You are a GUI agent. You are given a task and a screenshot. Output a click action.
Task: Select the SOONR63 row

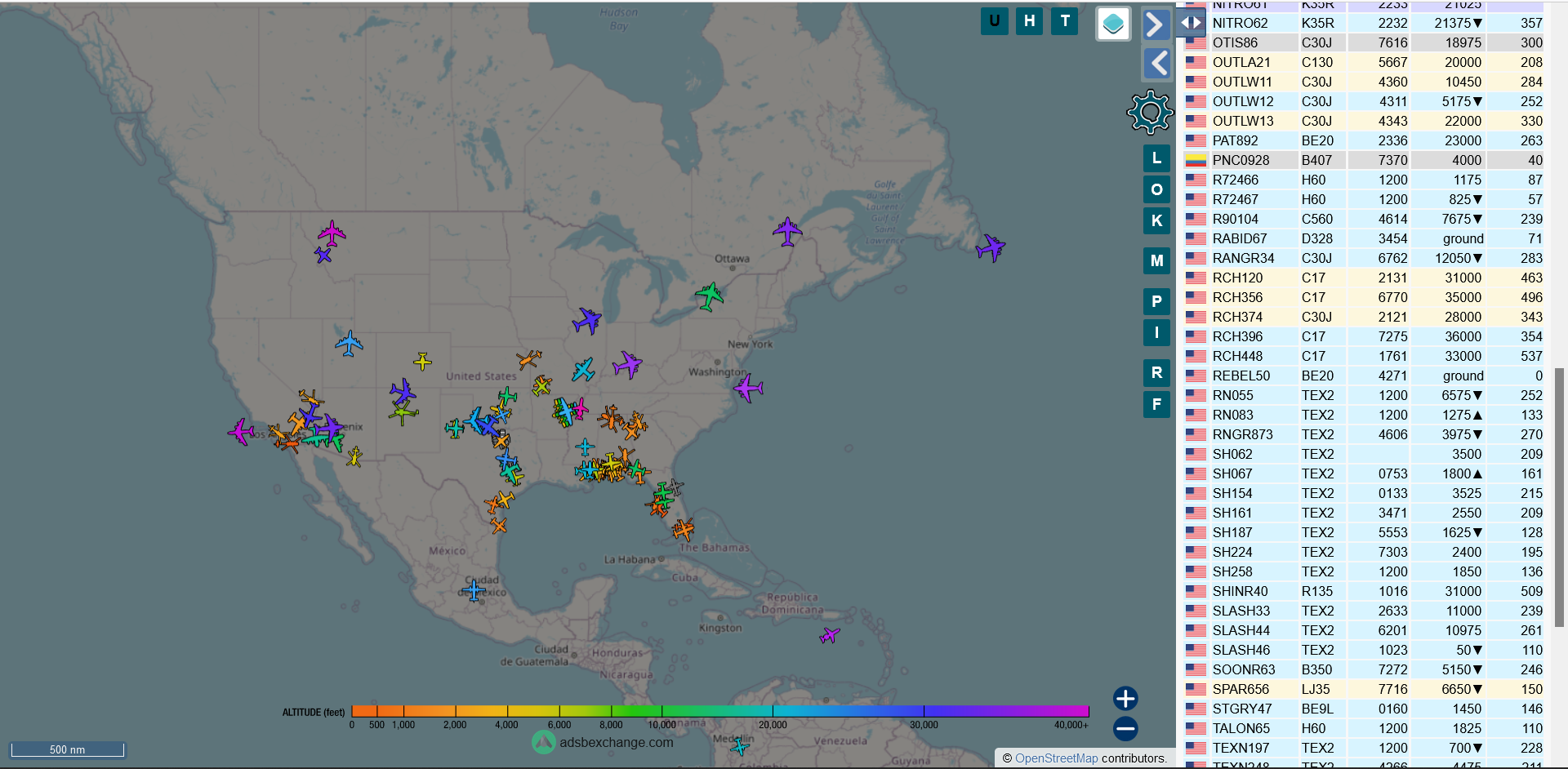(x=1364, y=669)
